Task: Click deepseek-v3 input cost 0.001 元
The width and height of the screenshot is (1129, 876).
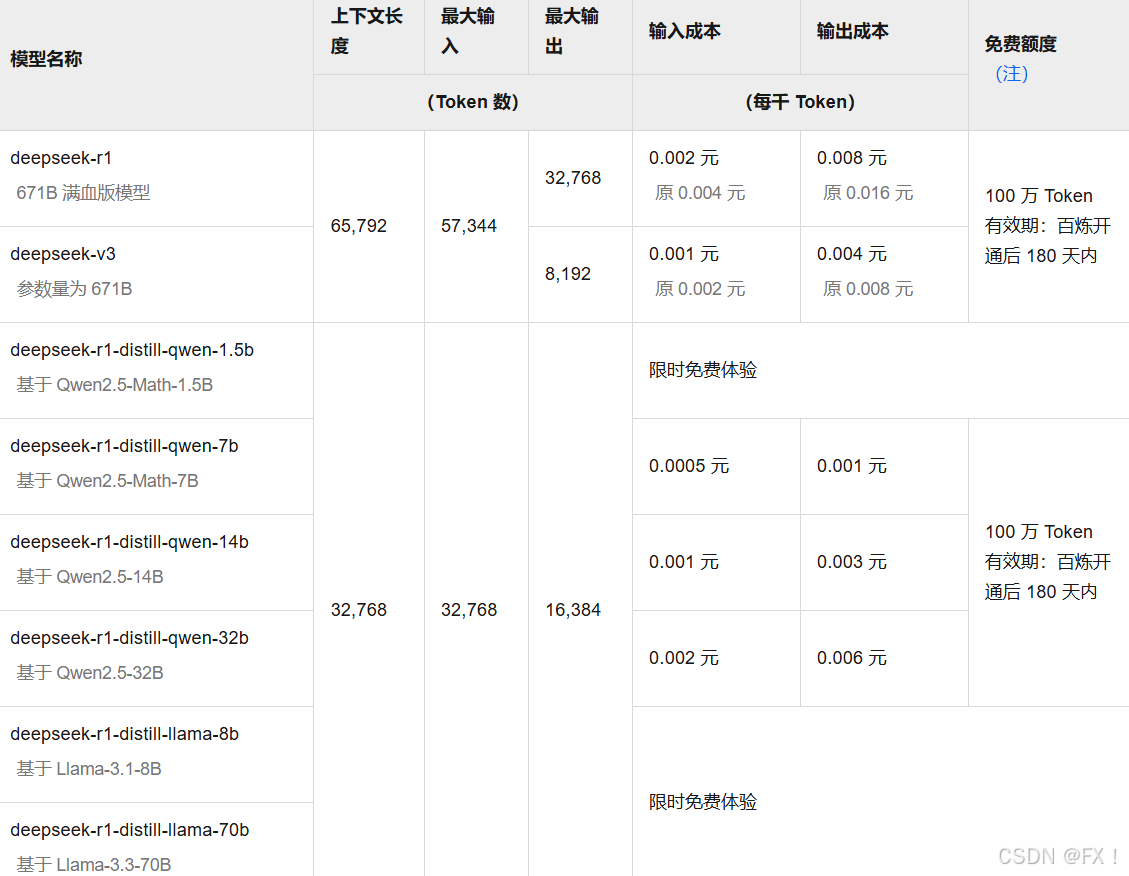Action: pyautogui.click(x=684, y=254)
